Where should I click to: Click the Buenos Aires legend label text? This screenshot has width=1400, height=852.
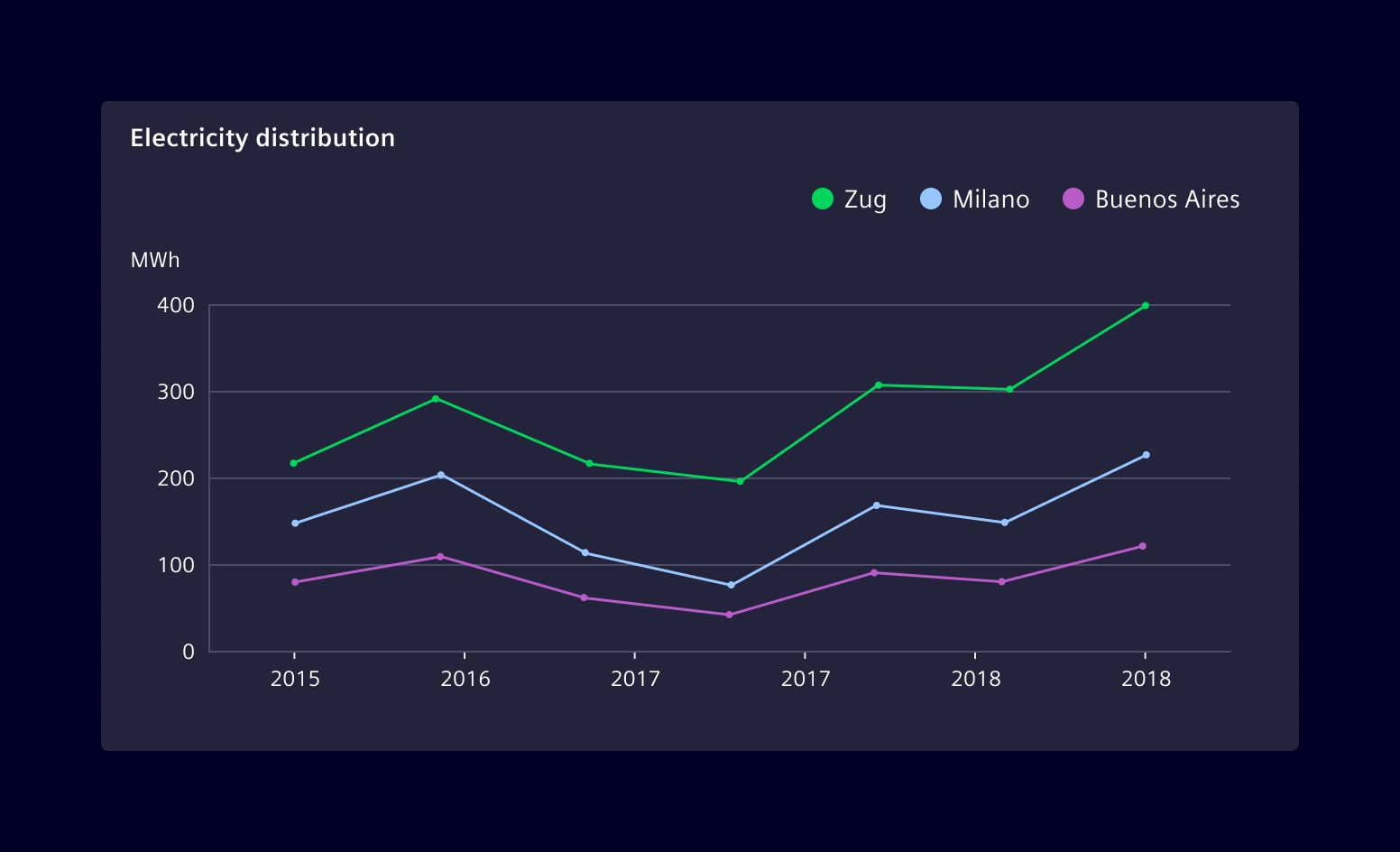click(x=1167, y=199)
